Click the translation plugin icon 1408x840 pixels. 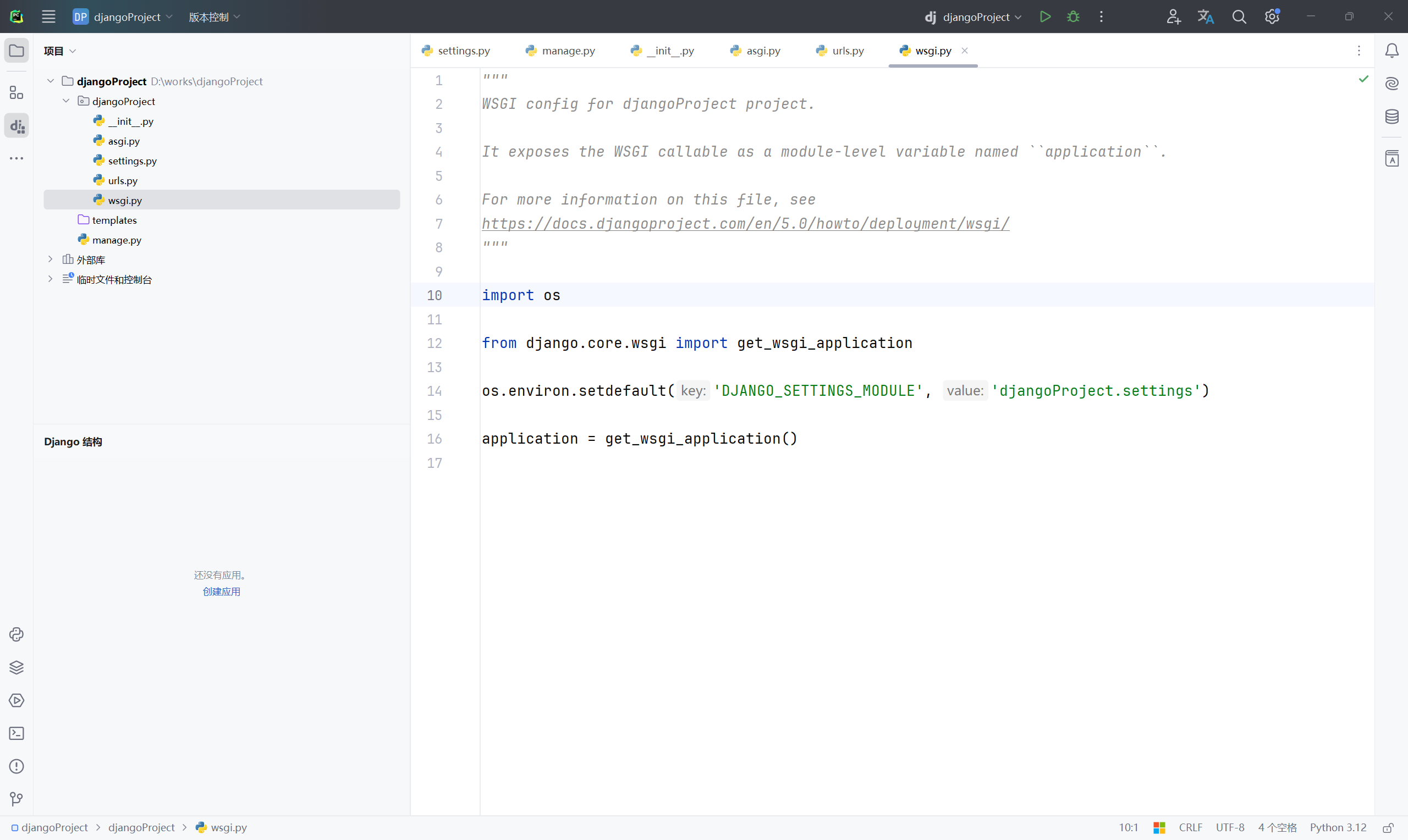click(x=1206, y=16)
